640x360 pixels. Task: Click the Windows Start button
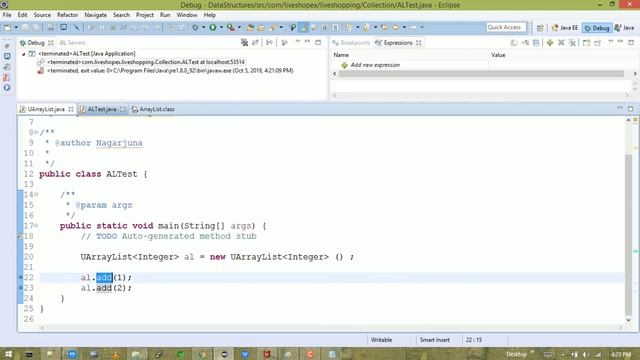click(x=8, y=354)
